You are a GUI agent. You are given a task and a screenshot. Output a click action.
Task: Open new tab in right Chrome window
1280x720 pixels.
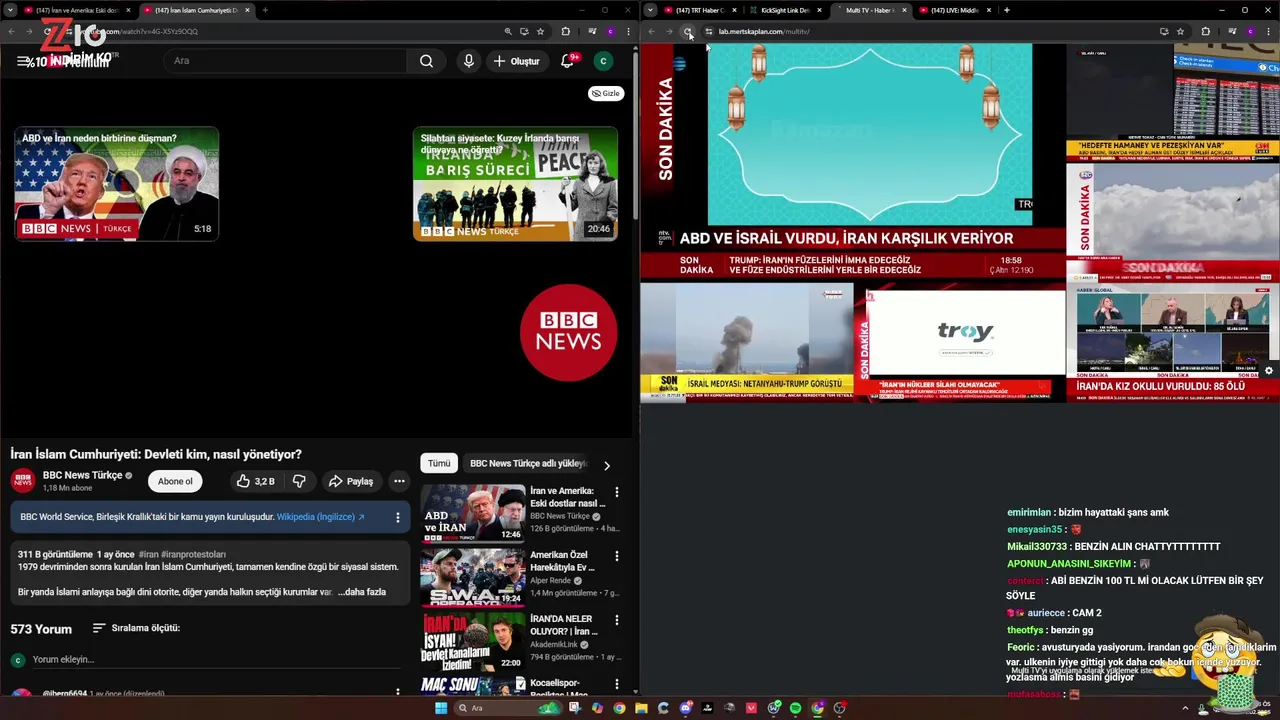tap(1006, 10)
